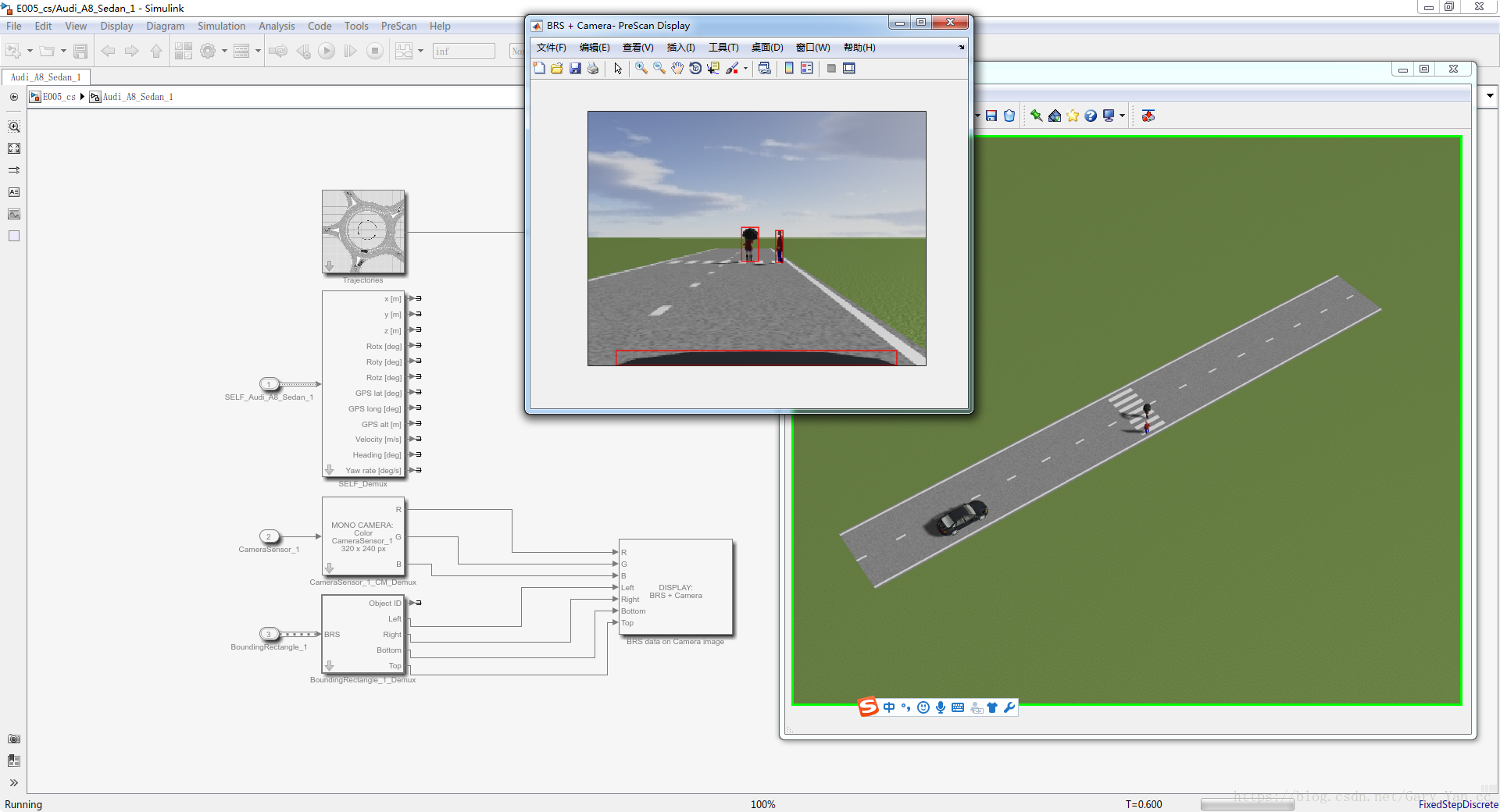Open the 窗口(W) menu
This screenshot has width=1500, height=812.
pyautogui.click(x=813, y=48)
